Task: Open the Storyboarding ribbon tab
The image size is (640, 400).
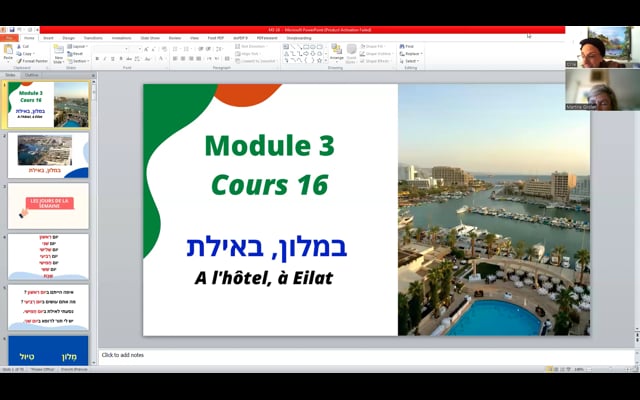Action: (299, 38)
